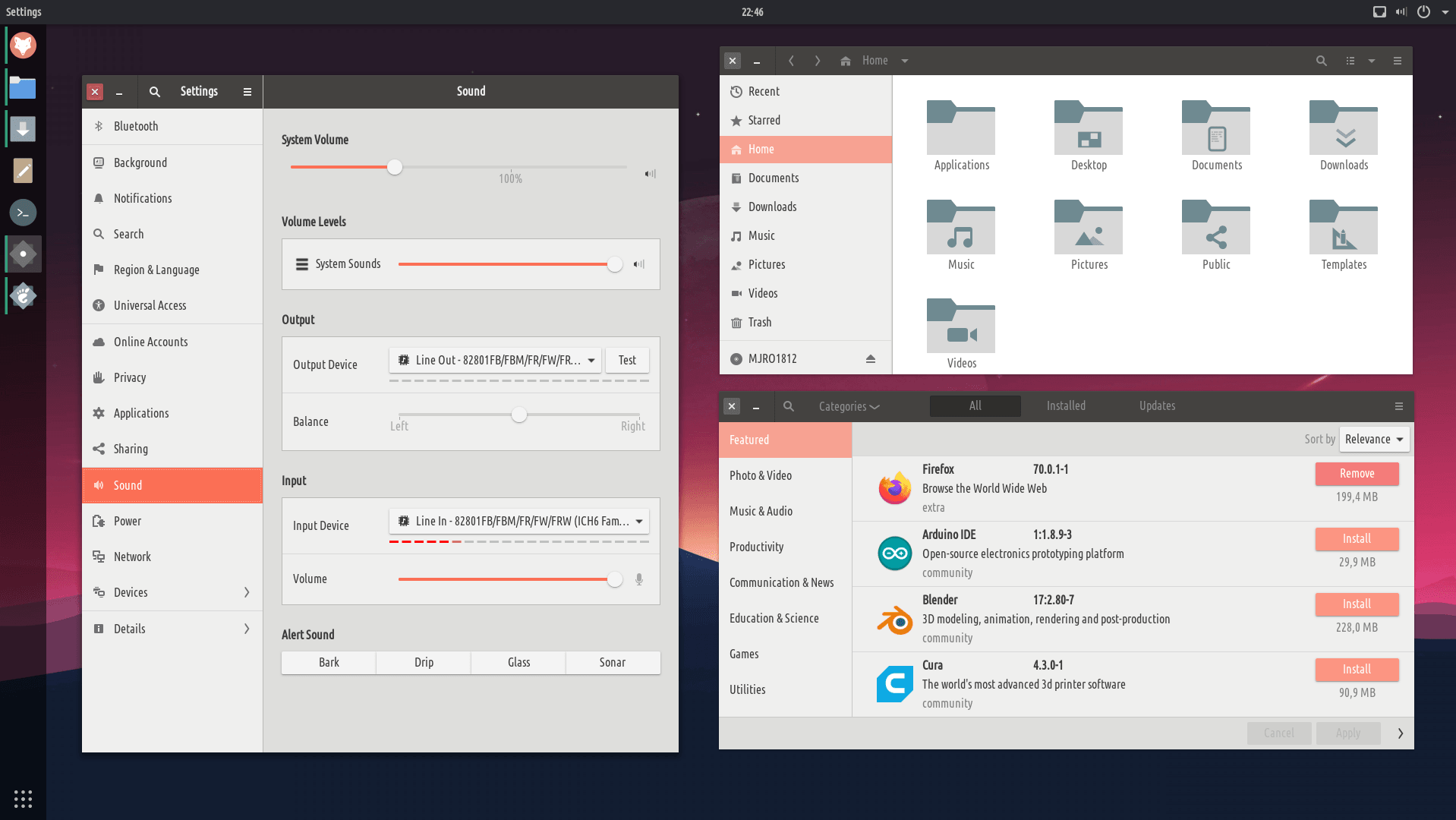The image size is (1456, 820).
Task: Toggle the file manager list view icon
Action: [1350, 61]
